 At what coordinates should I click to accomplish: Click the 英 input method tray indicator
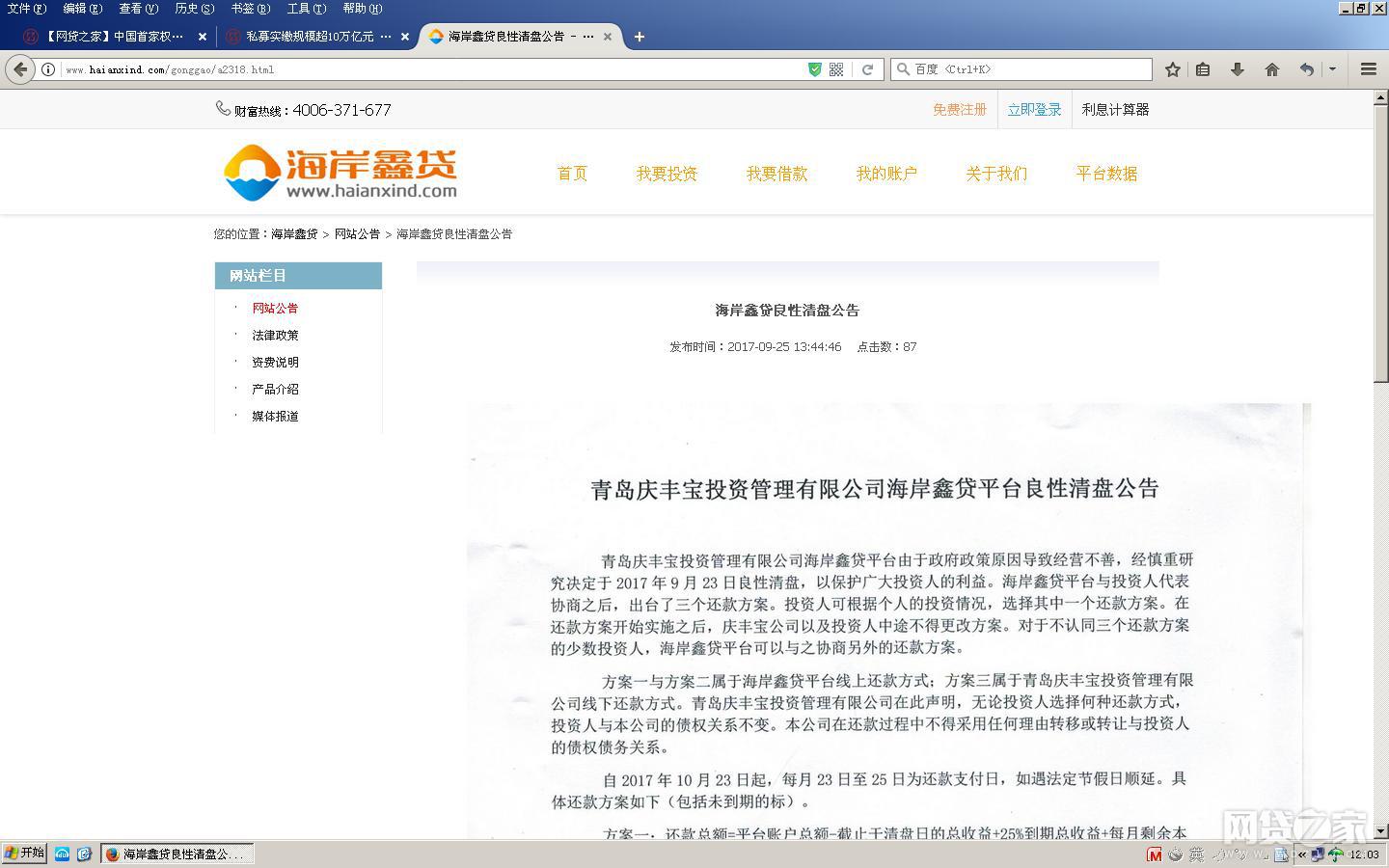(x=1196, y=854)
